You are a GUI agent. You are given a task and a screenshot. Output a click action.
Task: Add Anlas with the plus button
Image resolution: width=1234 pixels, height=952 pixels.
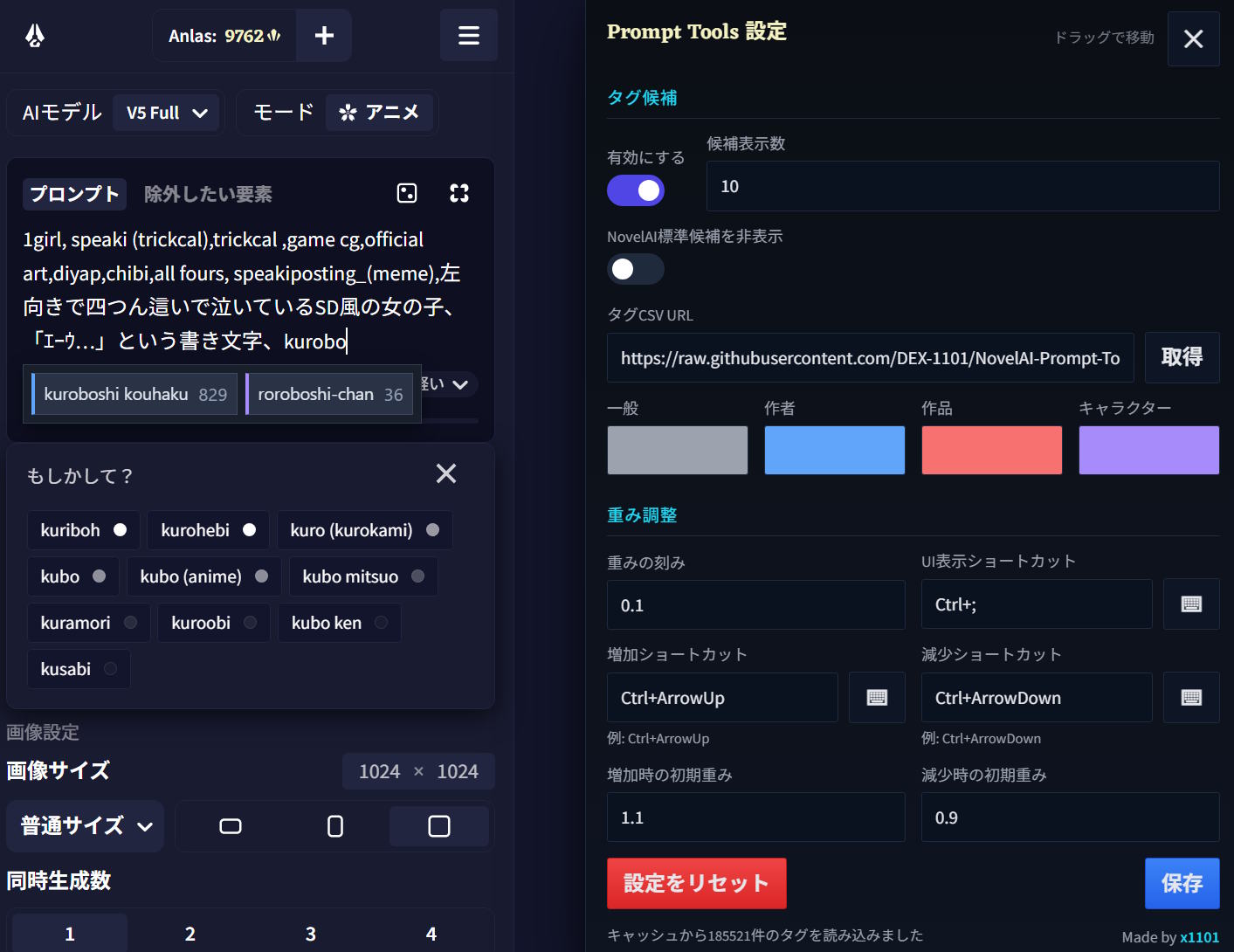(324, 36)
